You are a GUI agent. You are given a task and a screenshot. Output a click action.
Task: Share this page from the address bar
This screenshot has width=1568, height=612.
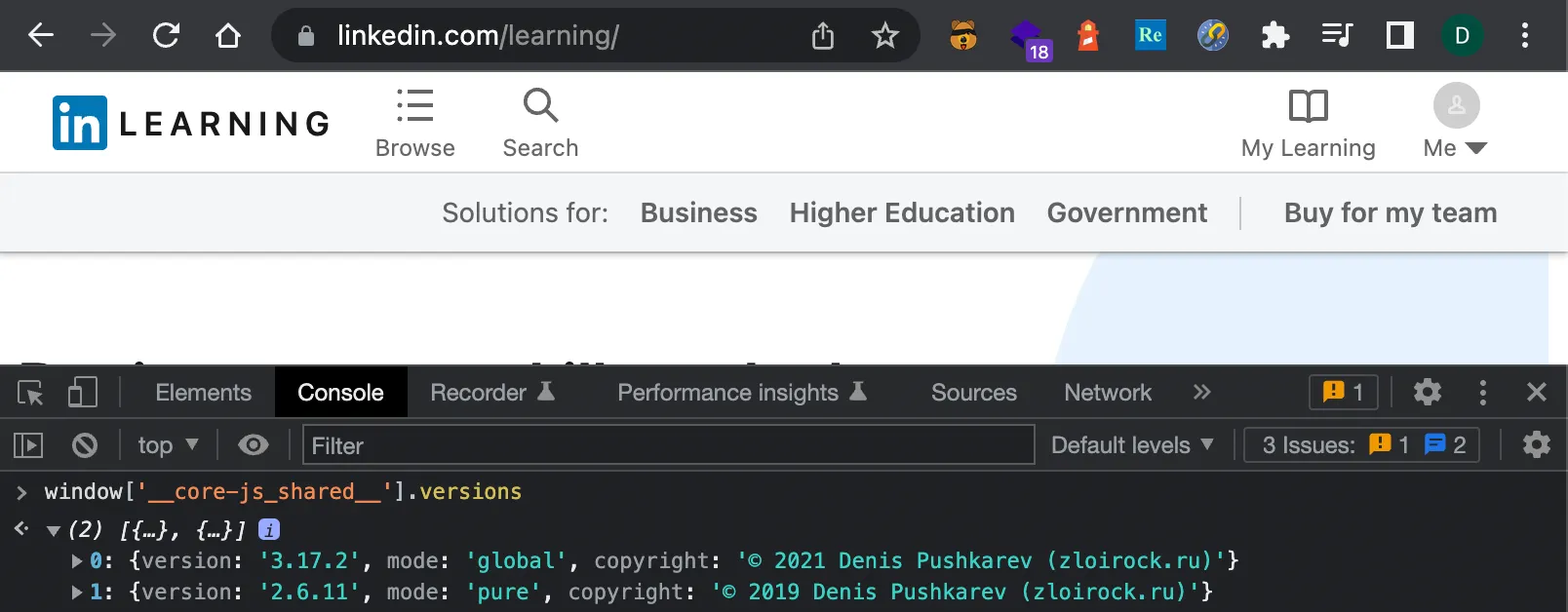pyautogui.click(x=823, y=36)
